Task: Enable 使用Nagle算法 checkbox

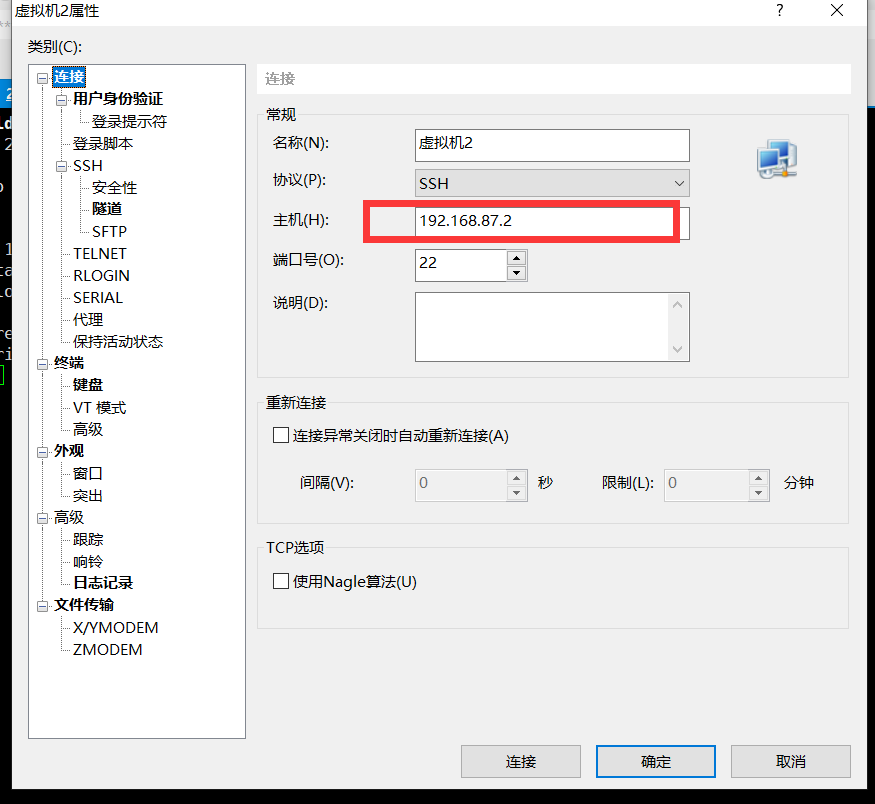Action: coord(281,581)
